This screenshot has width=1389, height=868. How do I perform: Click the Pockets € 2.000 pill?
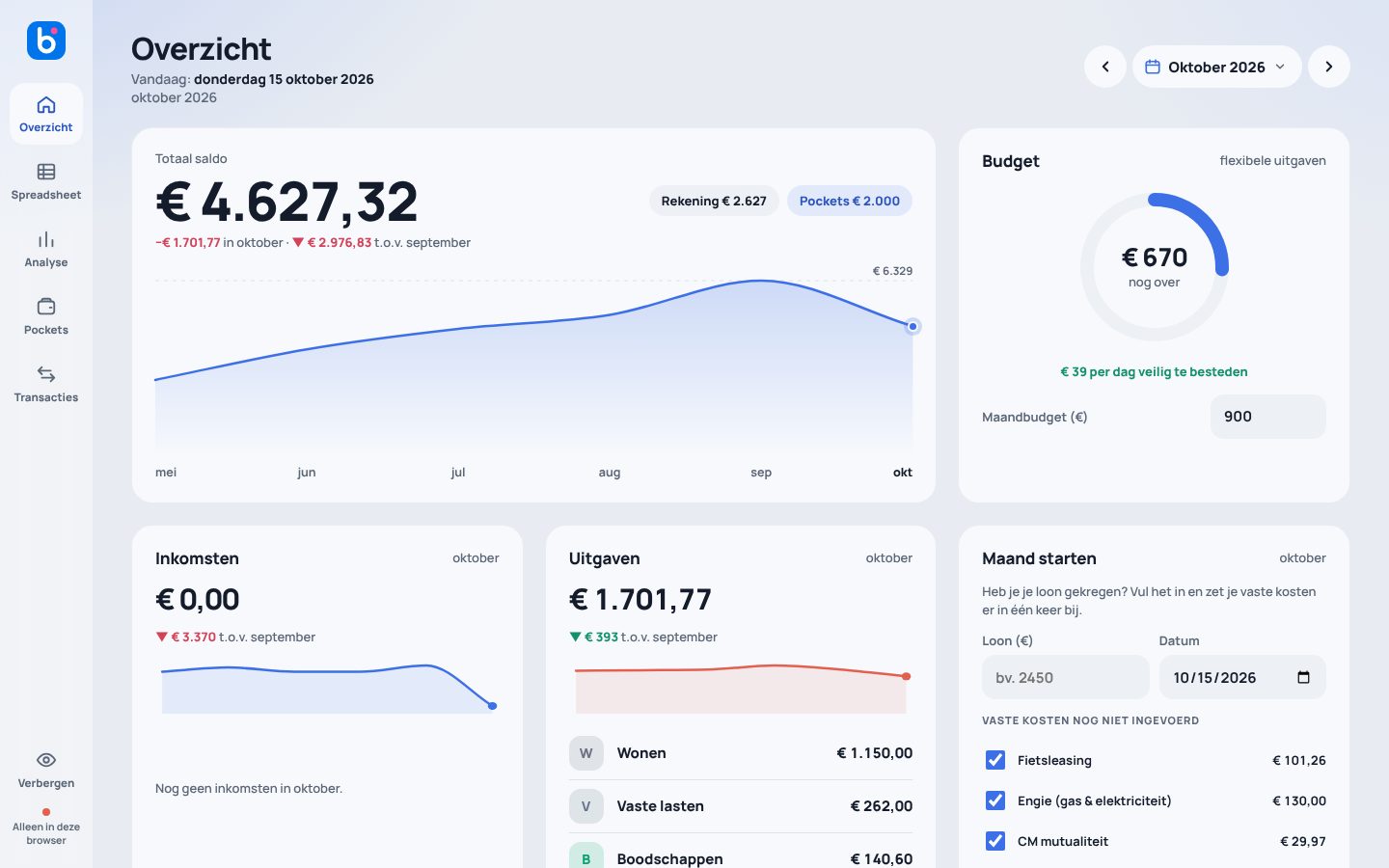(x=850, y=201)
